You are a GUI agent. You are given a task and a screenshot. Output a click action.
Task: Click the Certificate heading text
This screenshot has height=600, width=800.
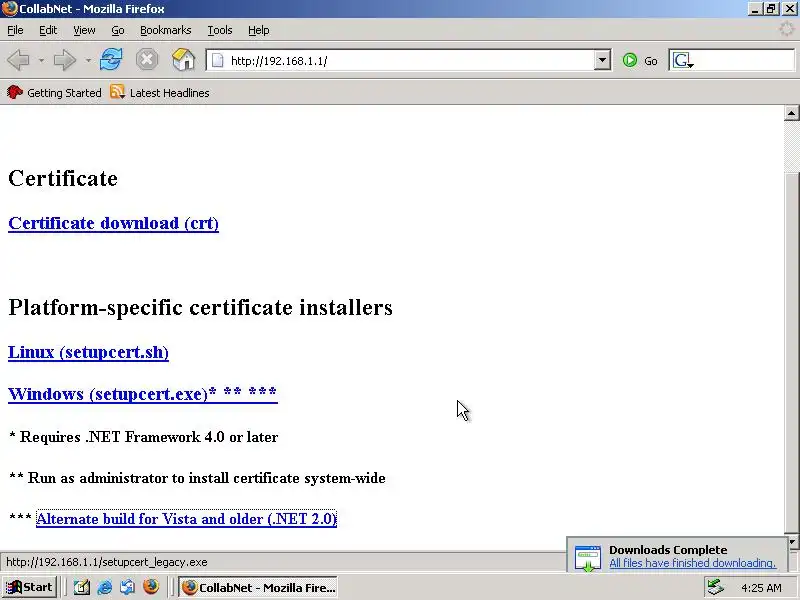pyautogui.click(x=63, y=179)
